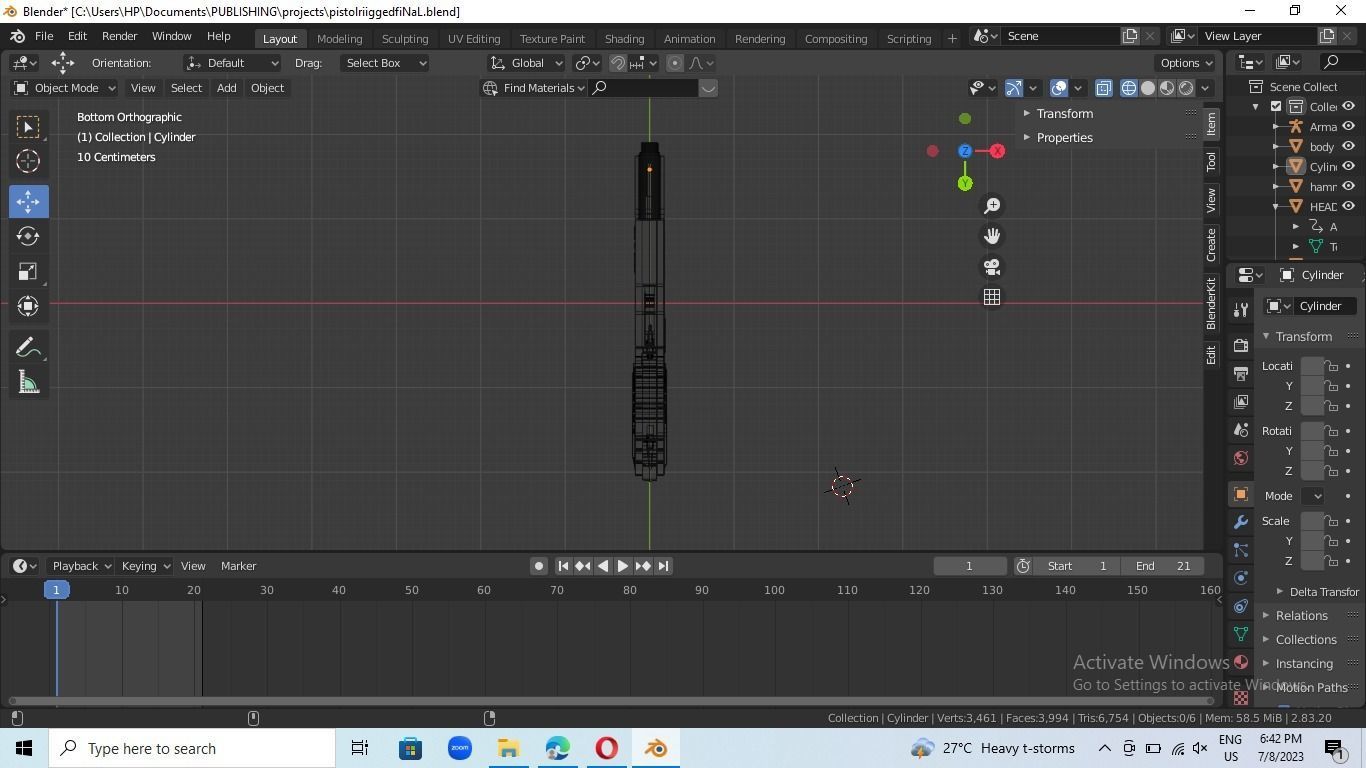This screenshot has height=768, width=1366.
Task: Open the World properties globe tab
Action: pyautogui.click(x=1241, y=458)
